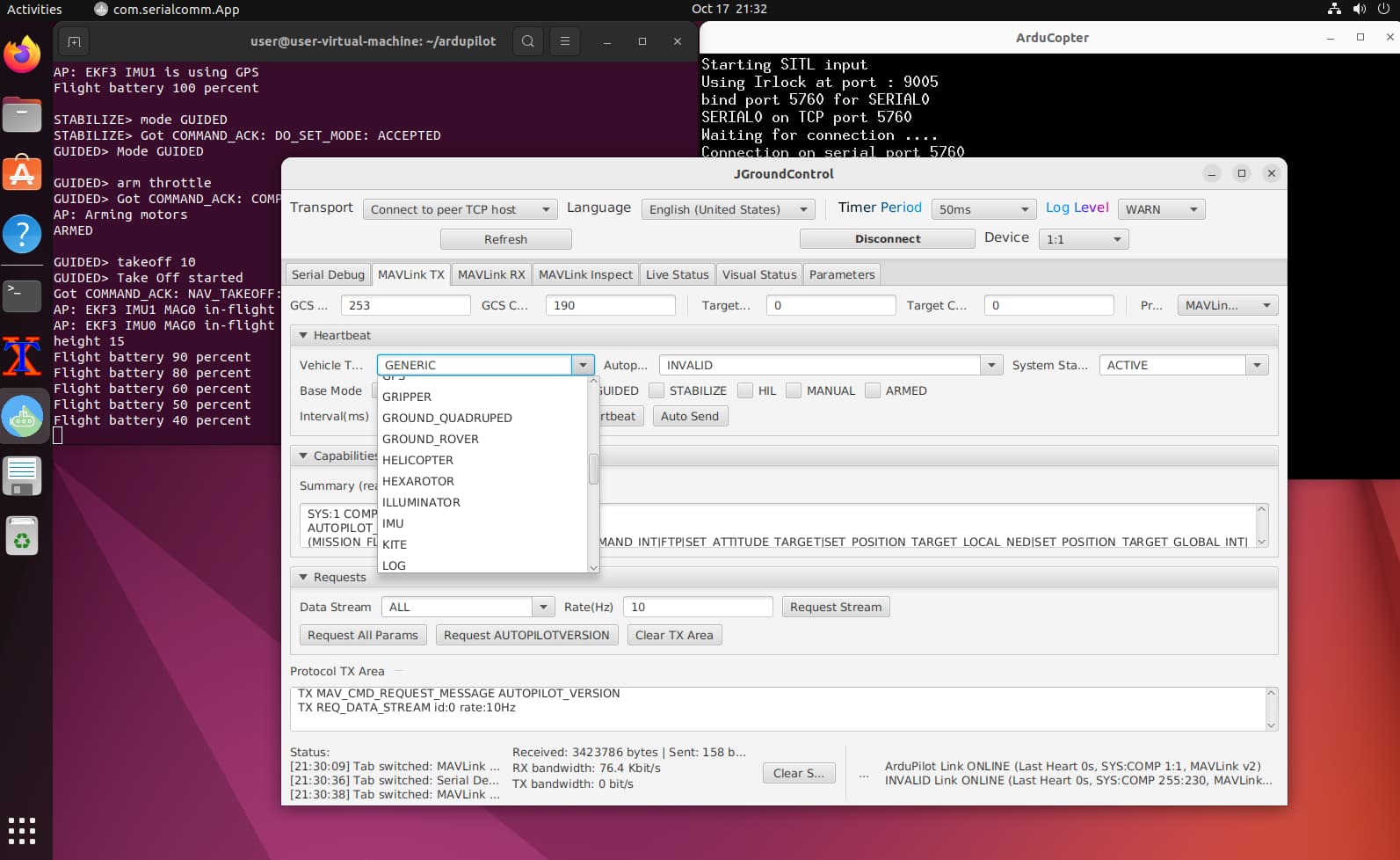This screenshot has height=860, width=1400.
Task: Launch Ubuntu Software from the dock
Action: [22, 173]
